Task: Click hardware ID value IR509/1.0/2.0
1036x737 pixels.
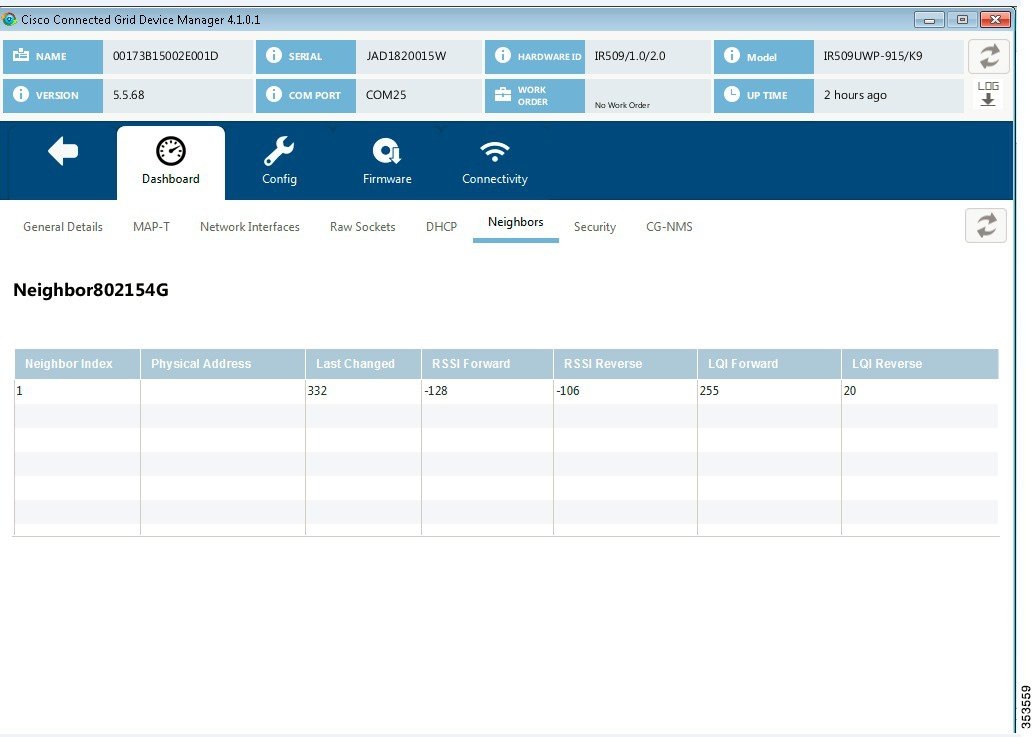Action: coord(630,56)
